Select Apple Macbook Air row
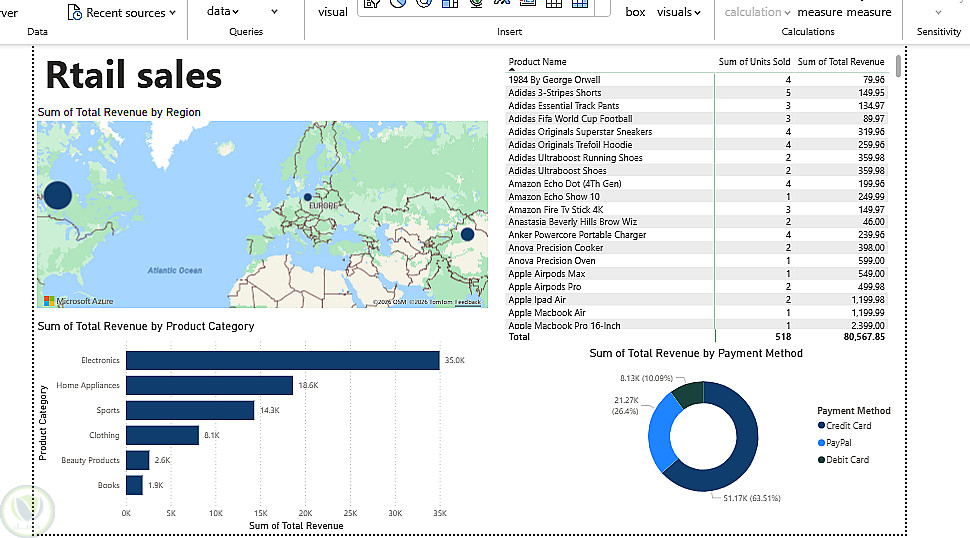The width and height of the screenshot is (970, 538). (696, 312)
